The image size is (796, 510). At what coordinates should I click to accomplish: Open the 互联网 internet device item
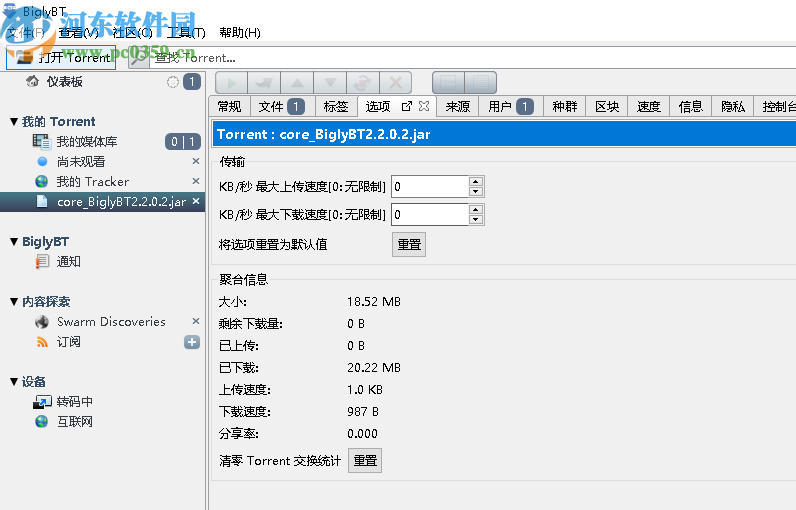pos(75,422)
